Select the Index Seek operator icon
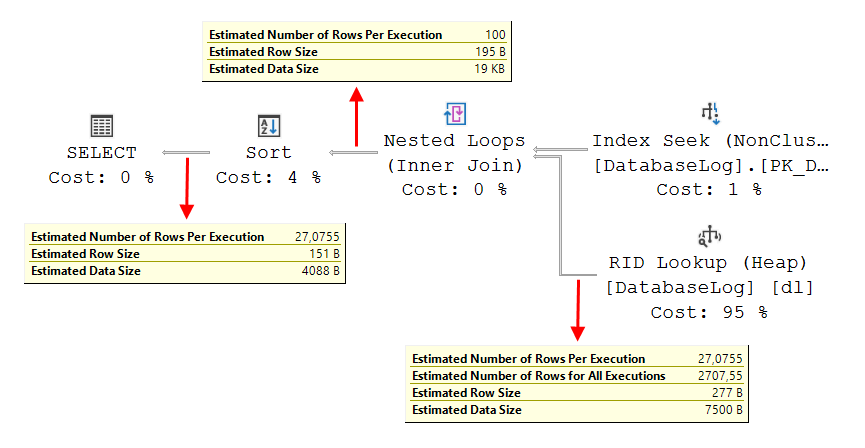The image size is (865, 448). 710,113
